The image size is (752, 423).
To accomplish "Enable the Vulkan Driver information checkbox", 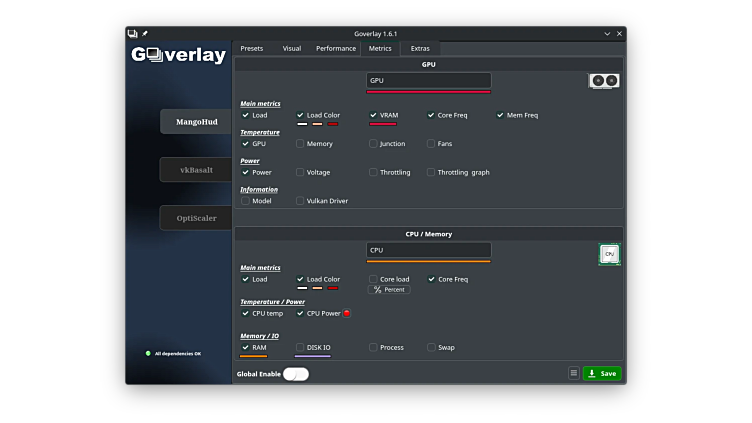I will [x=300, y=200].
